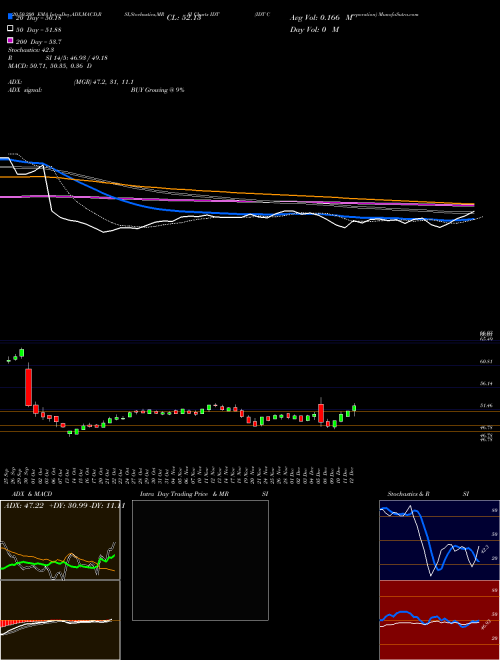Click the last green candlestick on 12 Dec

(x=354, y=409)
